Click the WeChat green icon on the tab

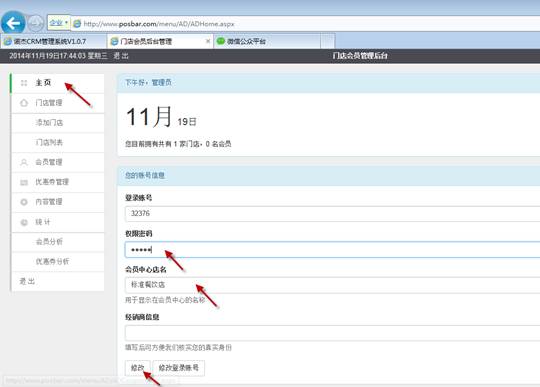coord(220,41)
